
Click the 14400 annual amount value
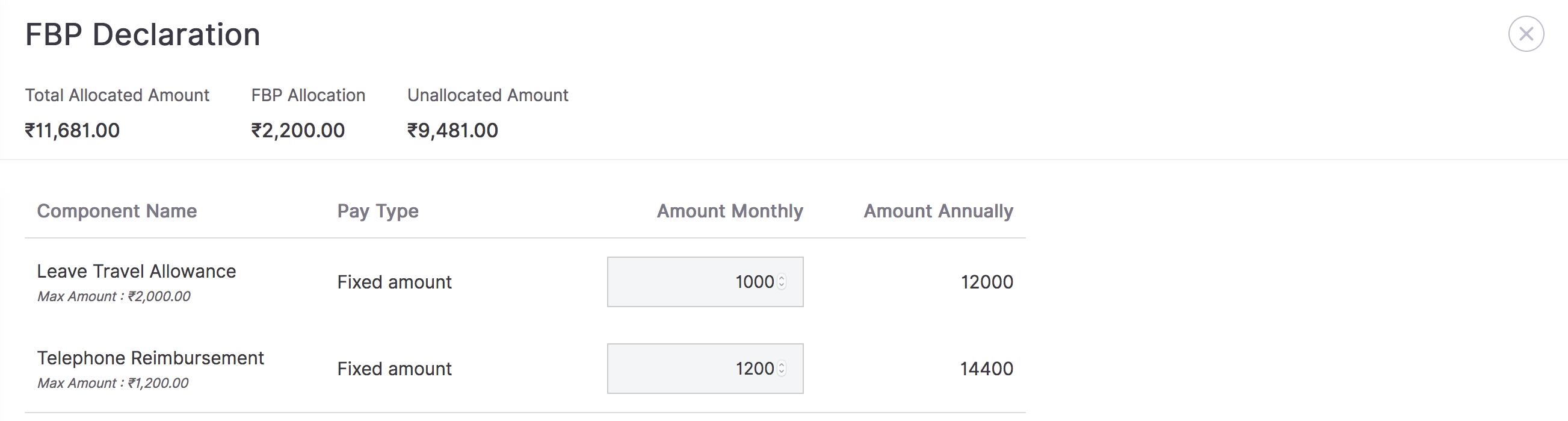coord(987,369)
